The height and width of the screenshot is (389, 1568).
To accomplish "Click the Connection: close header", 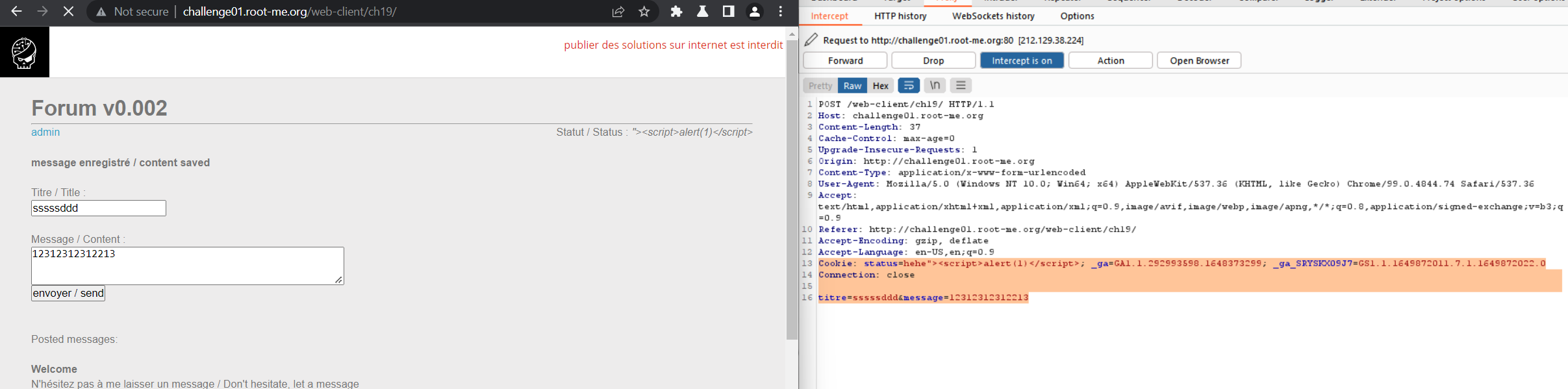I will point(866,275).
